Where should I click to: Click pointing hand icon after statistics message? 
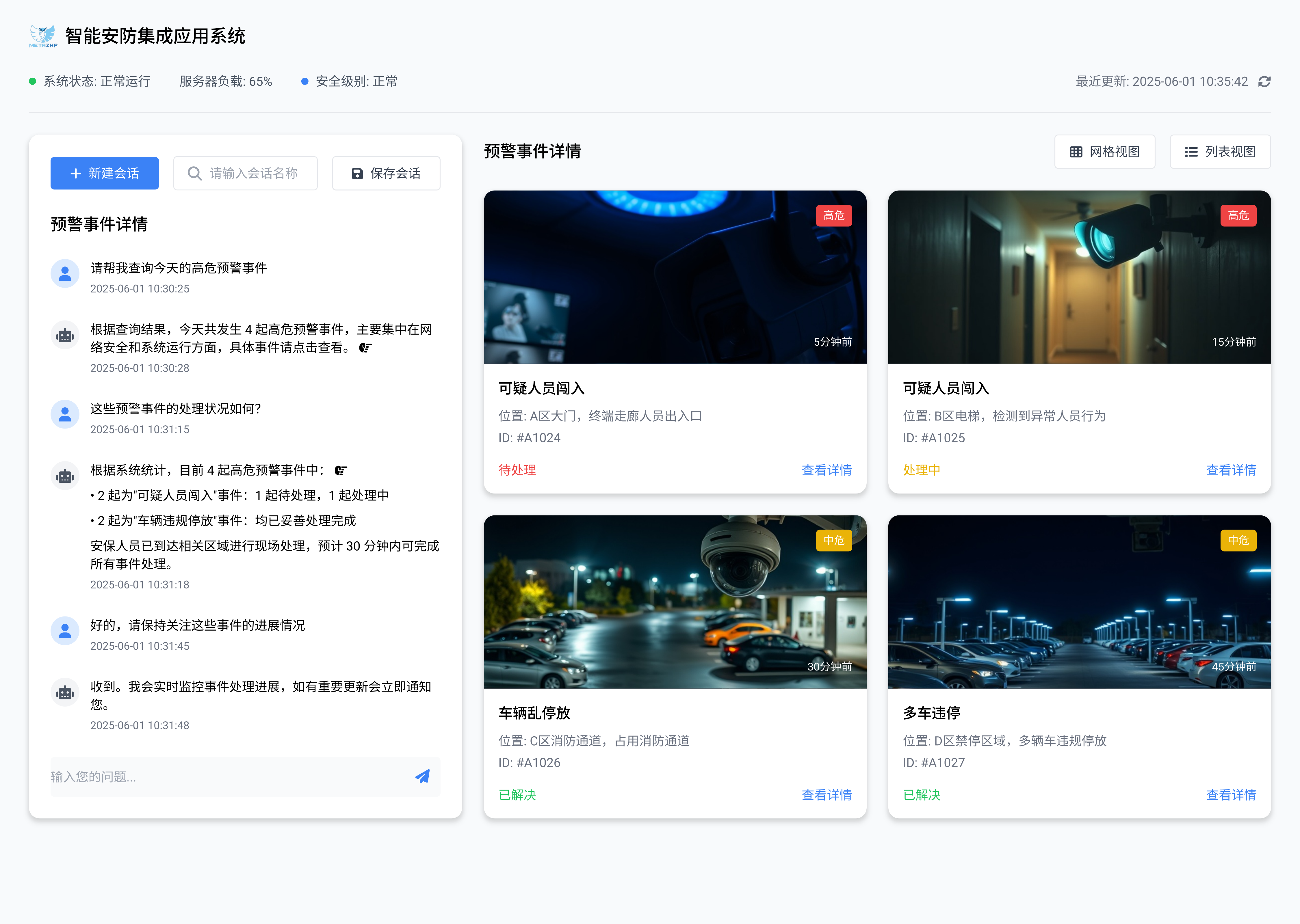click(340, 471)
